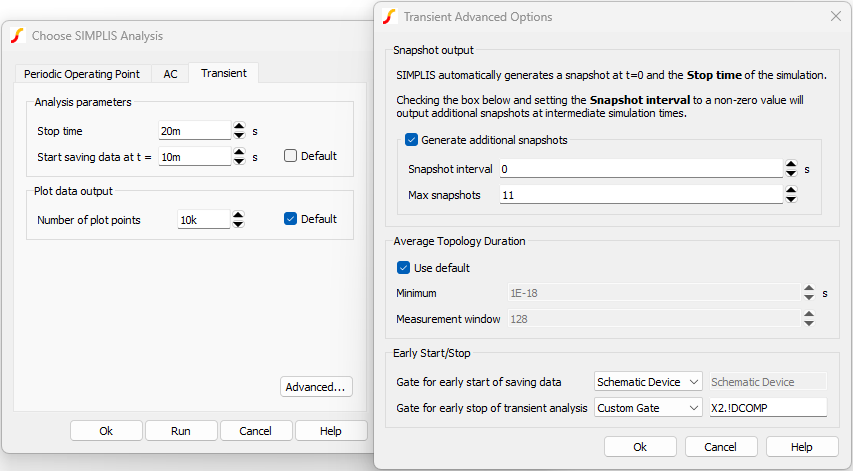Uncheck Default for number of plot points

[291, 219]
